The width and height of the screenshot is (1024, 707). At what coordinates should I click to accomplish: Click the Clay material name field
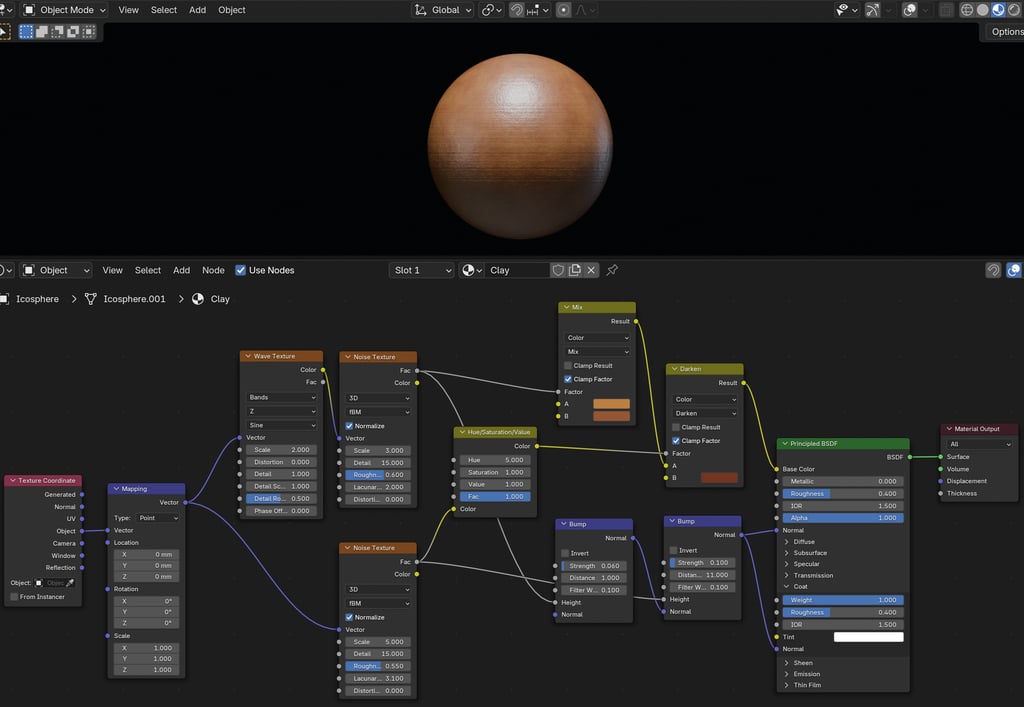pyautogui.click(x=517, y=270)
